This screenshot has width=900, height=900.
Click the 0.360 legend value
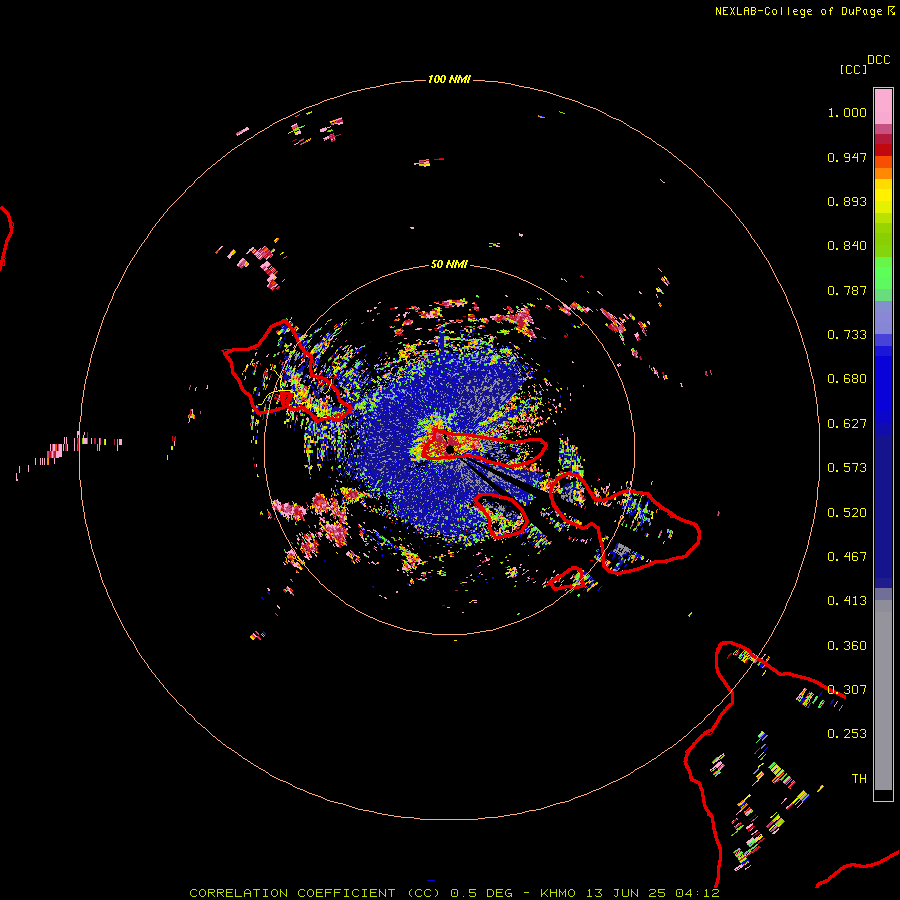click(x=847, y=646)
